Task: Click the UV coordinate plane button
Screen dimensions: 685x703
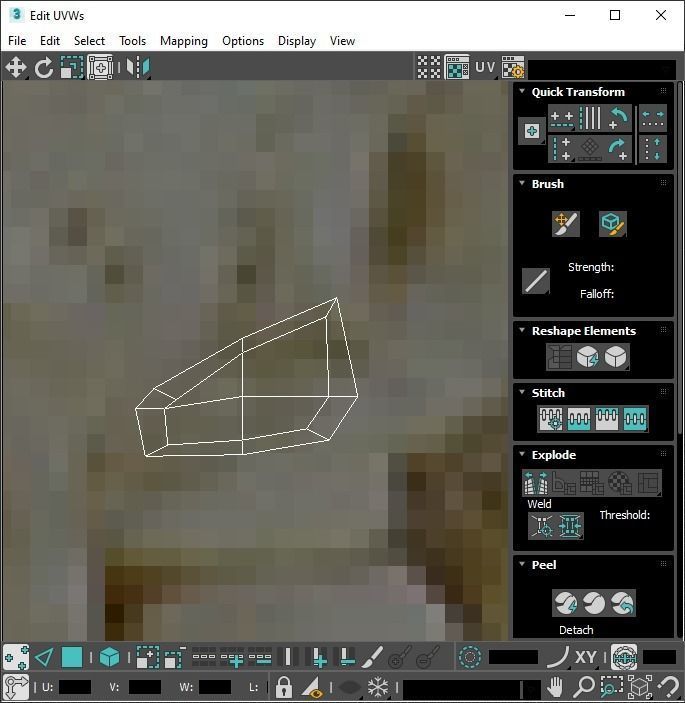Action: pos(485,67)
